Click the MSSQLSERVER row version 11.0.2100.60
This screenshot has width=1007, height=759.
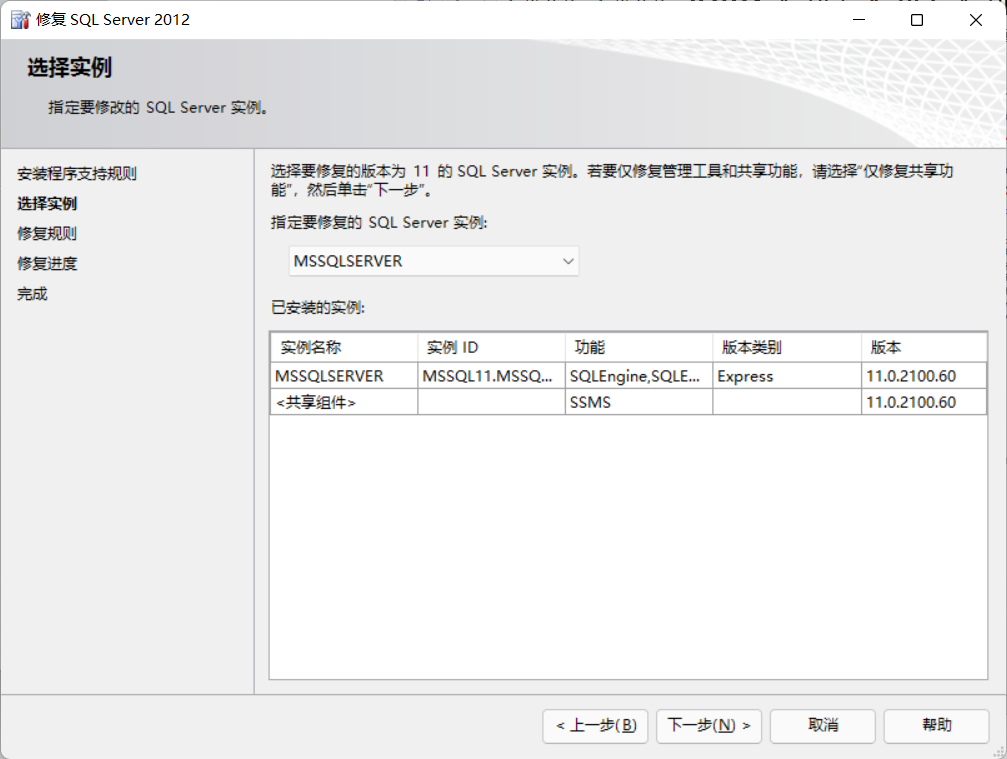pyautogui.click(x=924, y=376)
